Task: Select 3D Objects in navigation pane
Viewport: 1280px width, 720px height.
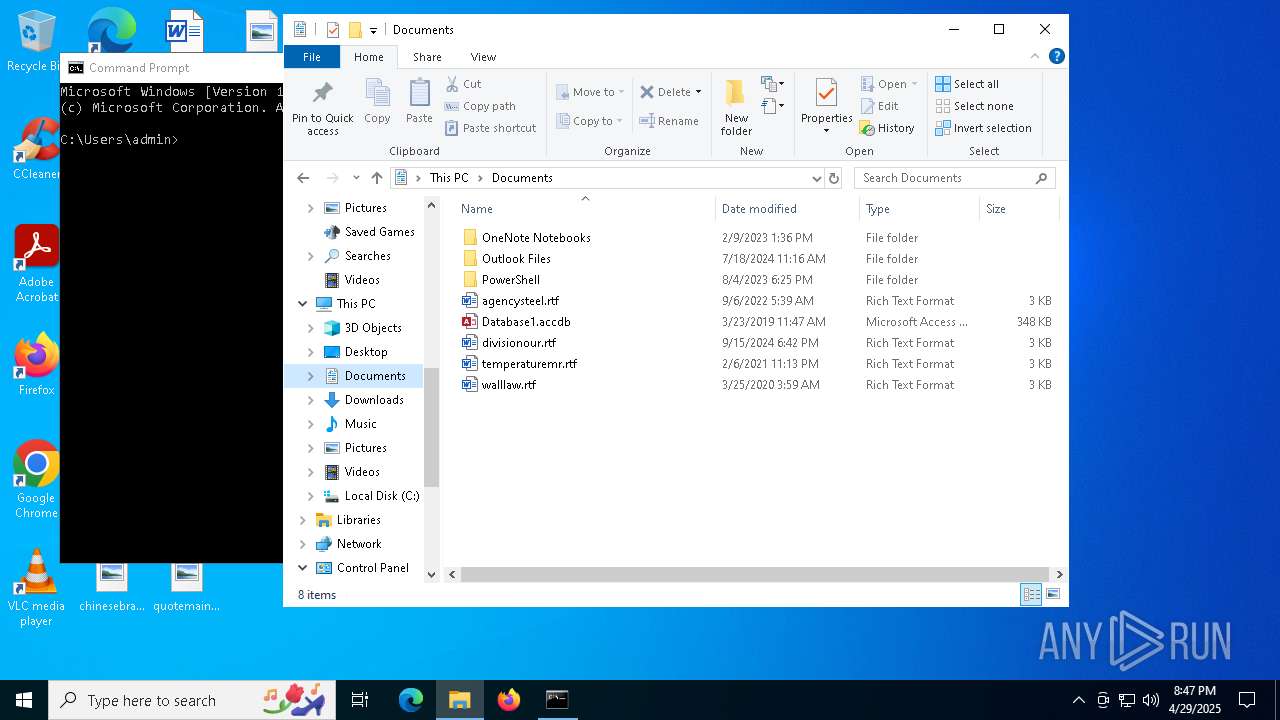Action: click(373, 328)
